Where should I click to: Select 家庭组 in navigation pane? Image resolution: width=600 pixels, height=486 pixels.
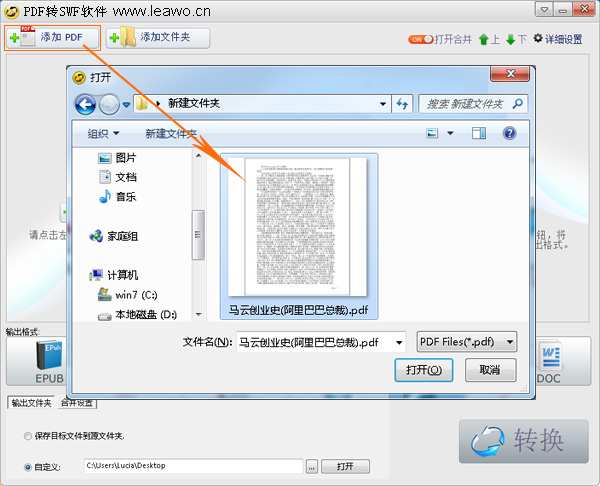click(x=113, y=236)
